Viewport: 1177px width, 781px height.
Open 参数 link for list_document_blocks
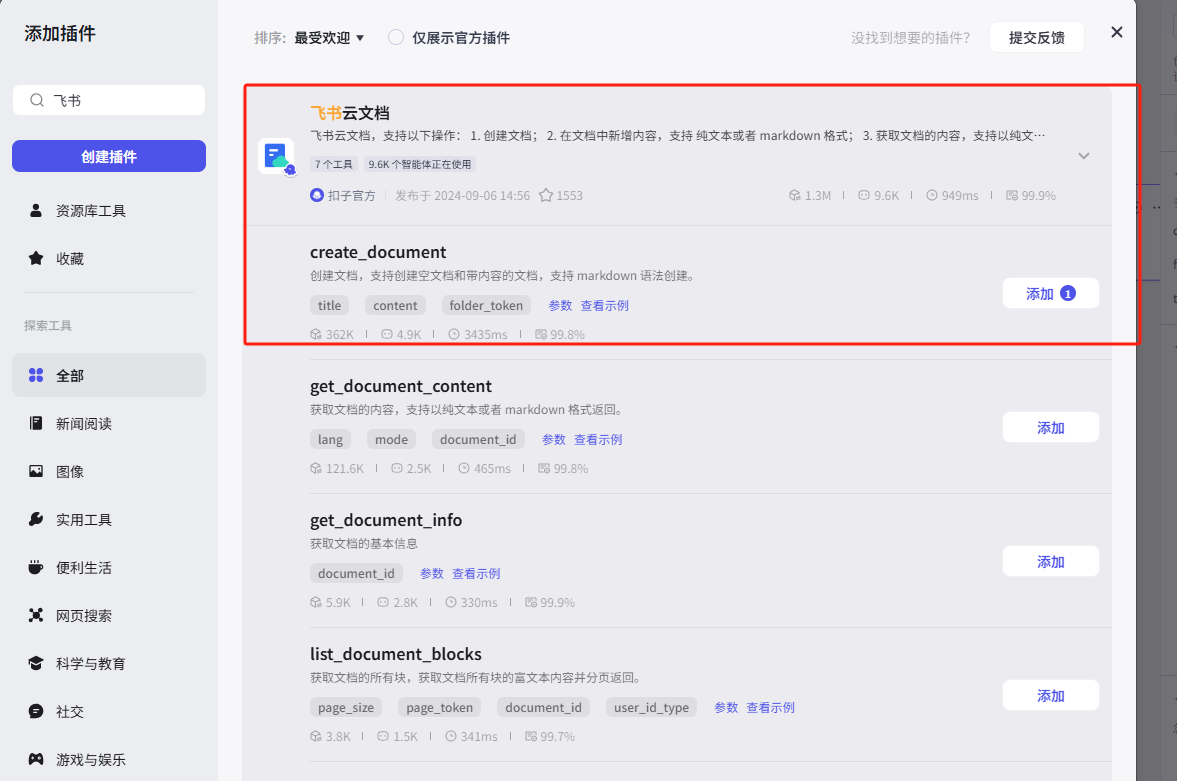point(726,707)
